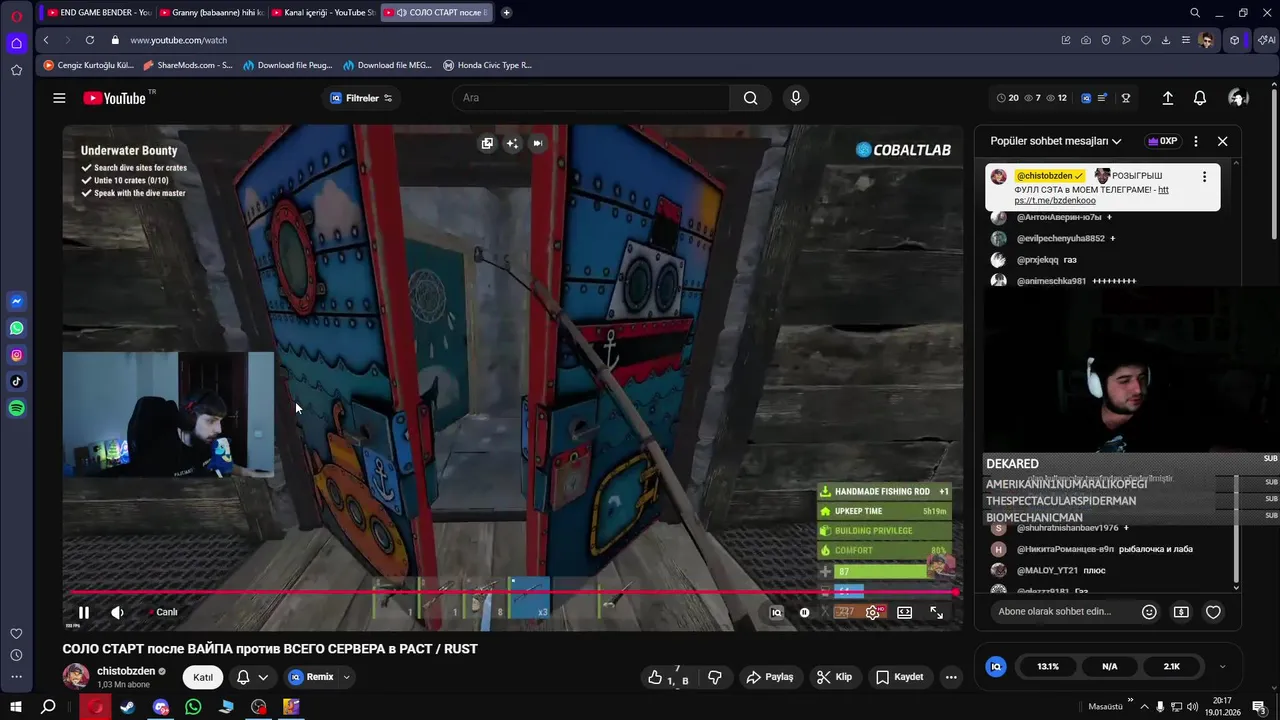Open the chistobzden channel name link
Image resolution: width=1280 pixels, height=720 pixels.
126,671
